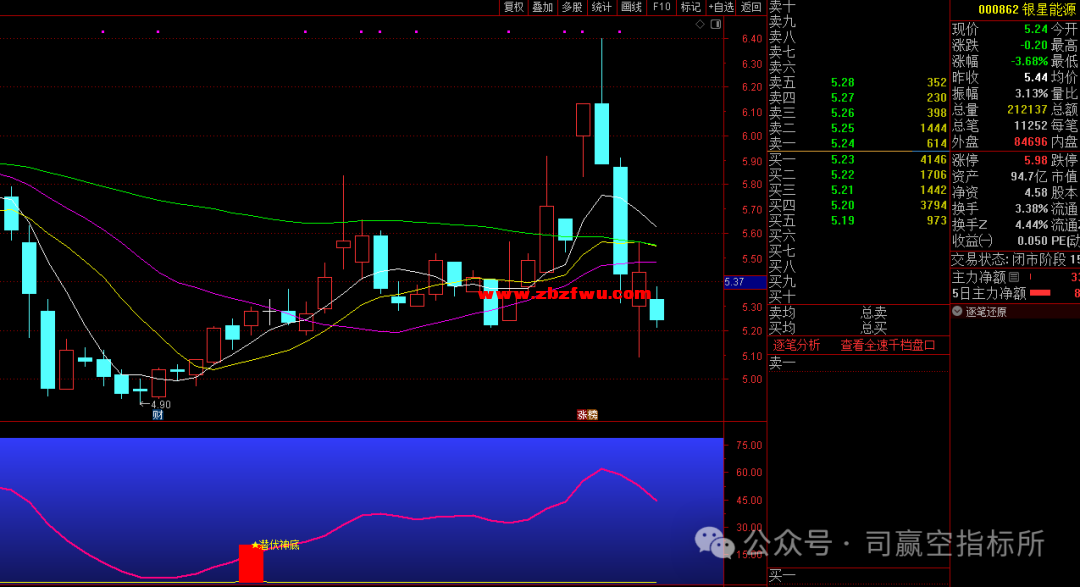This screenshot has width=1080, height=587.
Task: Click the 标记 mark button
Action: click(x=690, y=7)
